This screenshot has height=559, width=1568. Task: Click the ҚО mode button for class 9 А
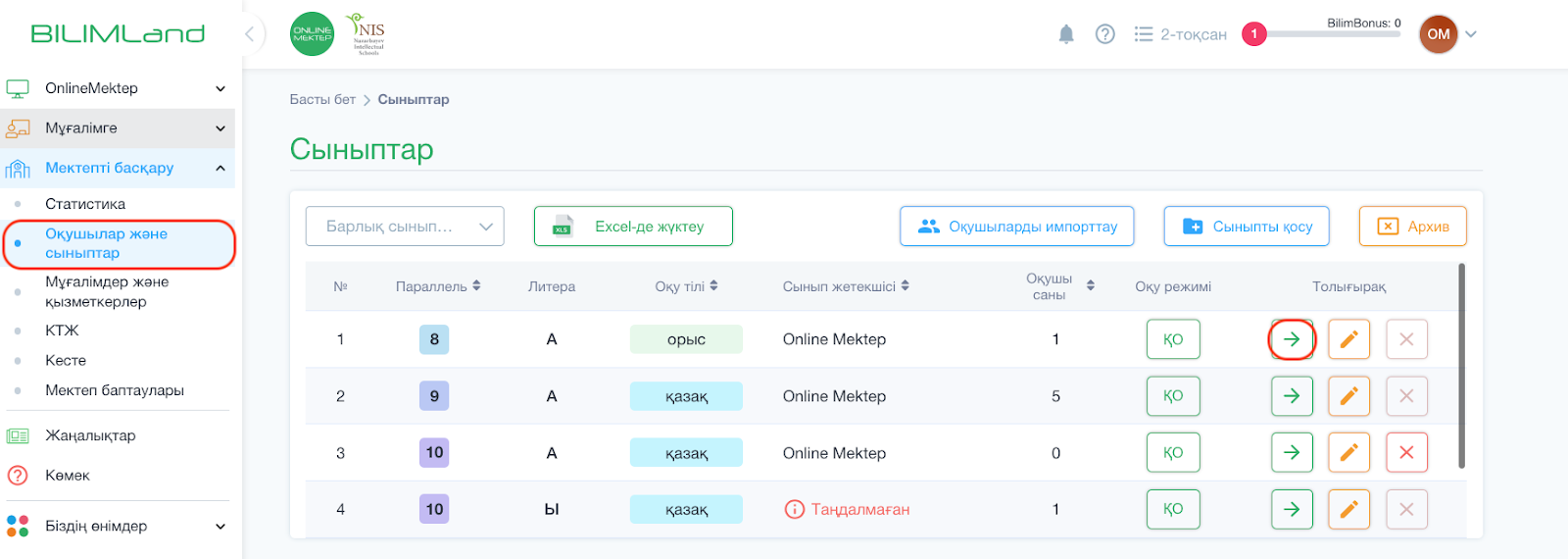tap(1173, 396)
